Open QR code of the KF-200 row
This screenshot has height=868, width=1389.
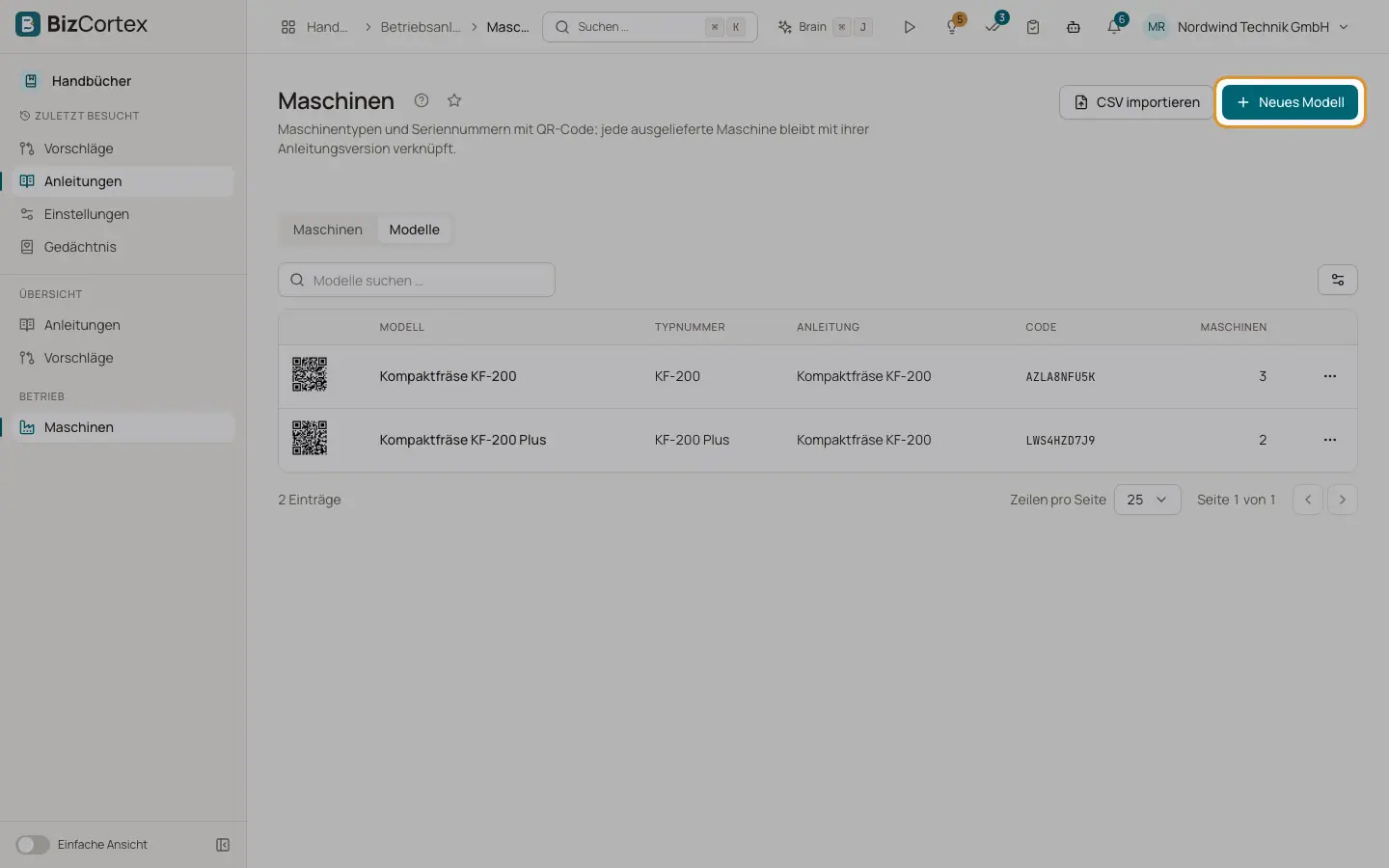pos(310,375)
